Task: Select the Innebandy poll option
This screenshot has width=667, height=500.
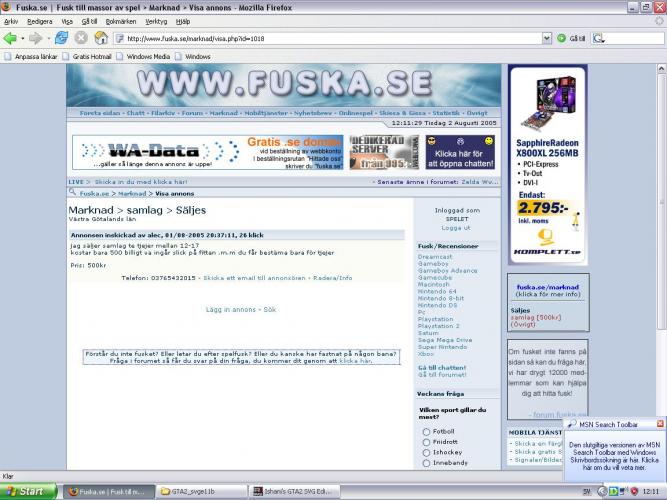Action: click(426, 463)
